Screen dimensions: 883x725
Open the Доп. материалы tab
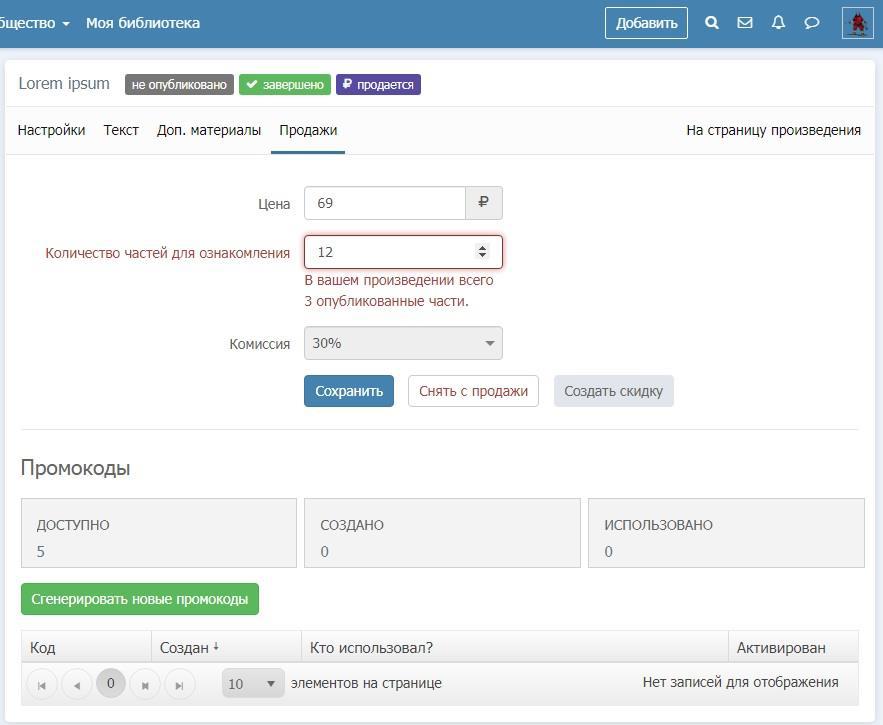tap(209, 130)
